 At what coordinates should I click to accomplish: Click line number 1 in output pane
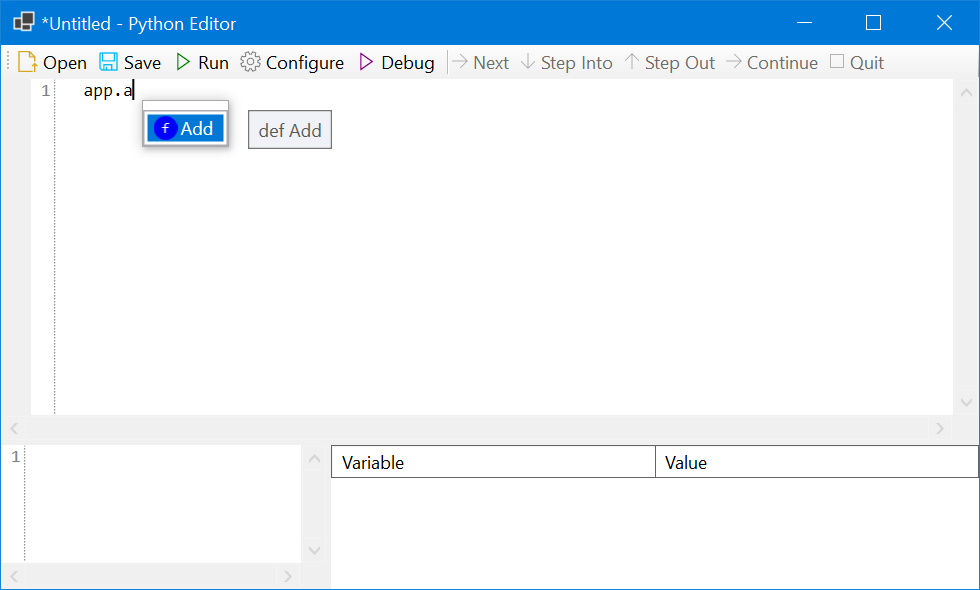16,457
